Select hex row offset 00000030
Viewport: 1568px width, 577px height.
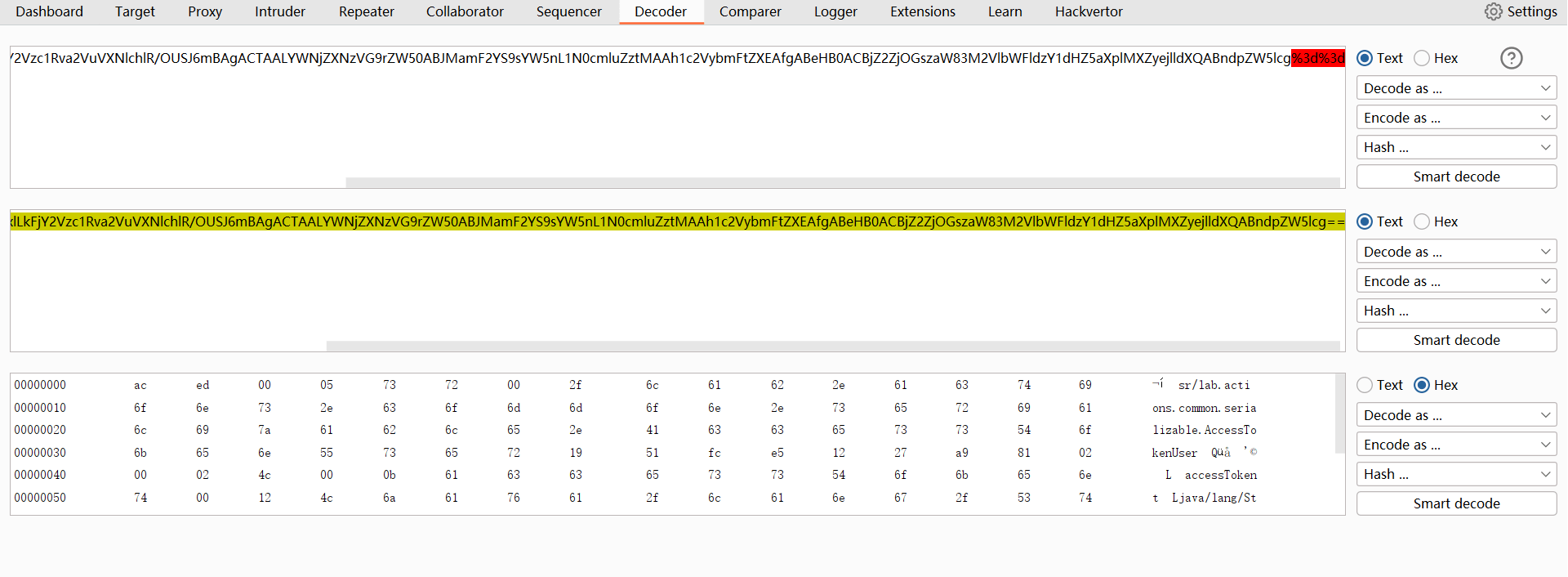40,453
